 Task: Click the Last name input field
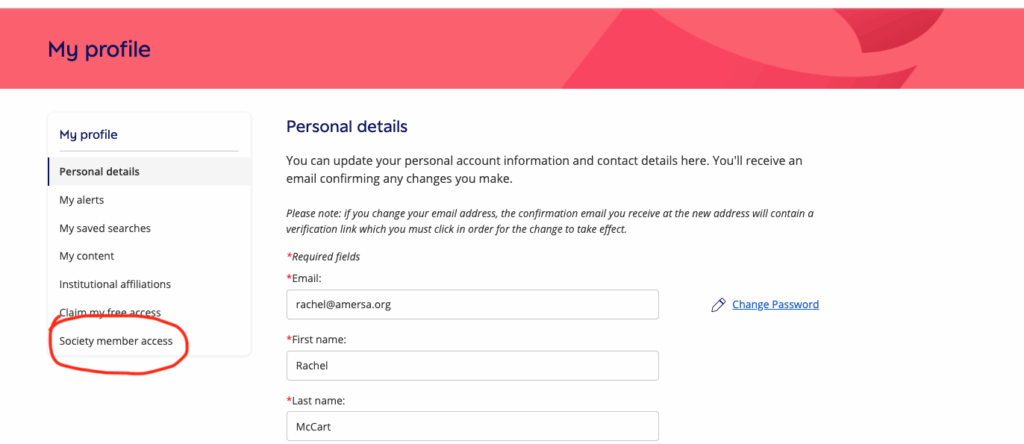tap(472, 426)
